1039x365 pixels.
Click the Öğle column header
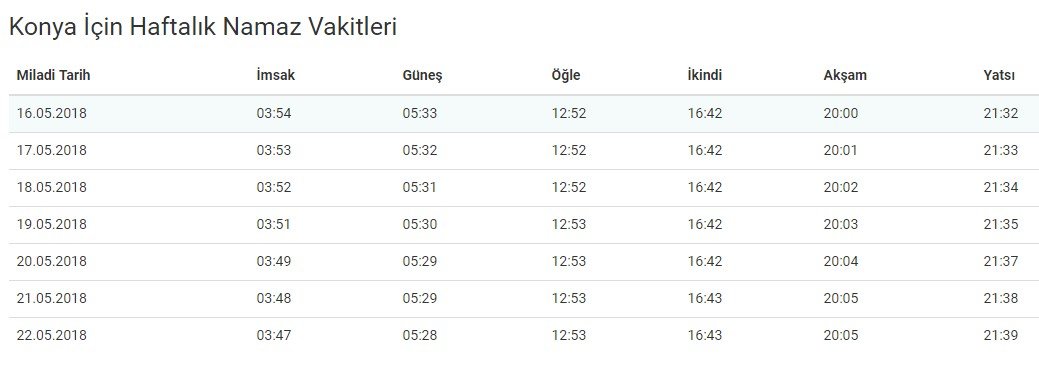click(566, 76)
